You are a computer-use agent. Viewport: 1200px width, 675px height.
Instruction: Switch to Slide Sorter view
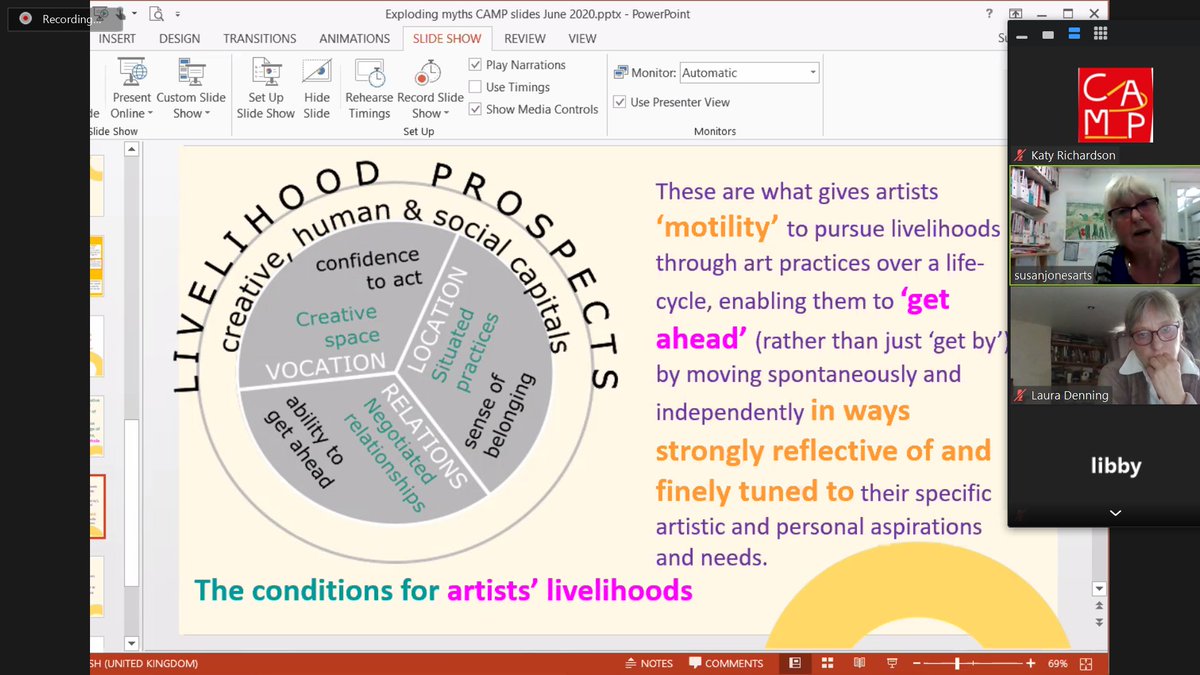tap(828, 663)
